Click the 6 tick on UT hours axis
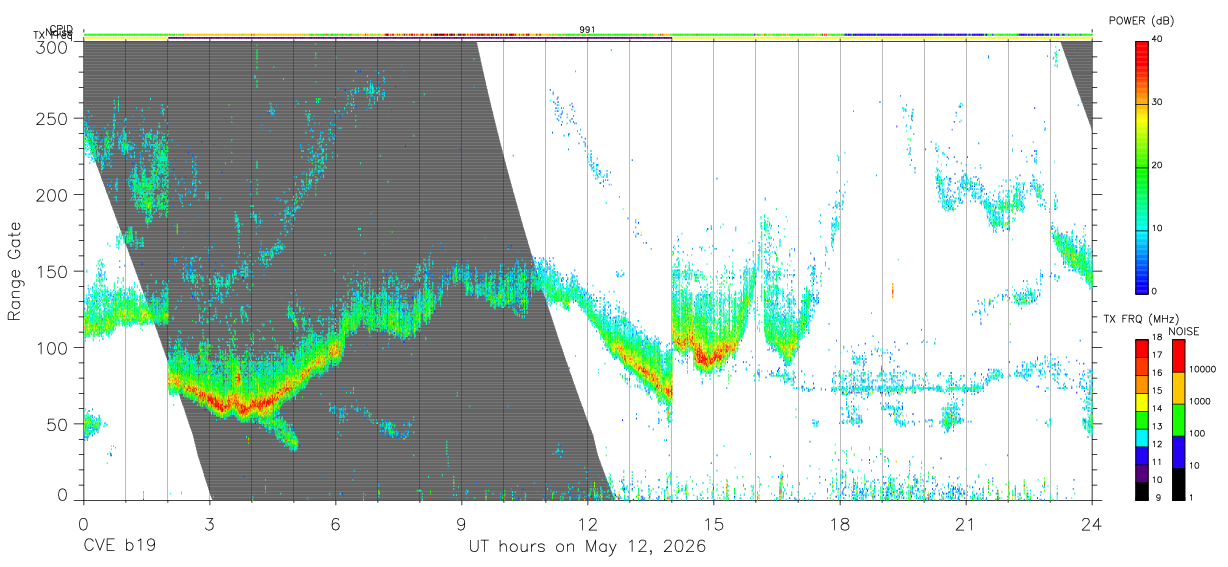The width and height of the screenshot is (1228, 567). pos(336,522)
